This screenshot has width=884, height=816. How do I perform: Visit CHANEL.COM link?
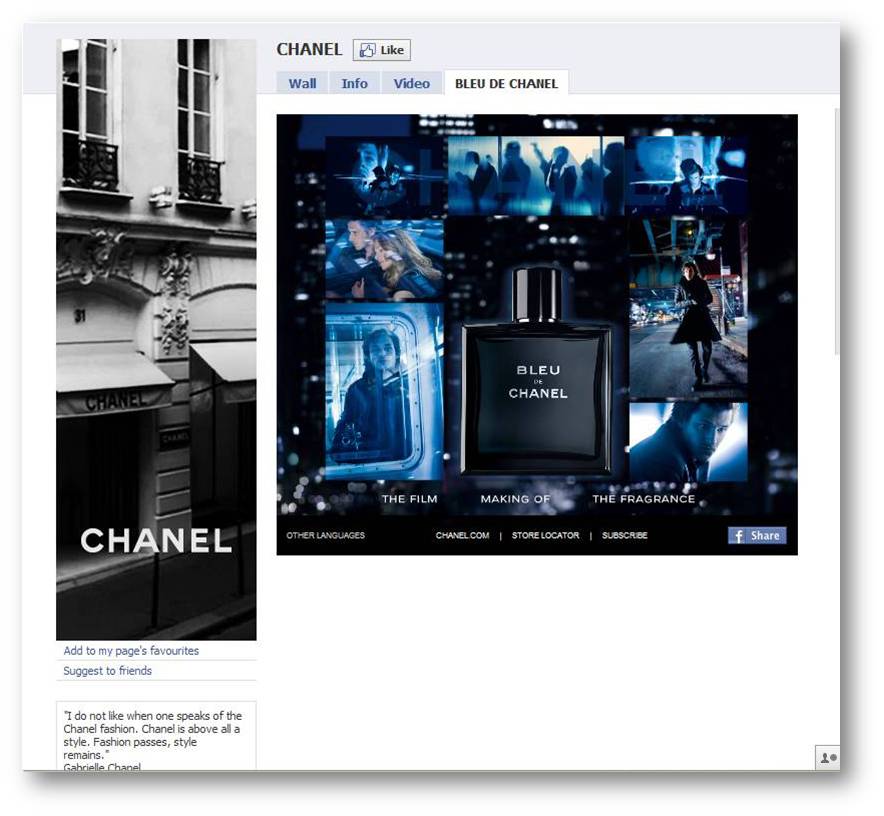(x=462, y=535)
